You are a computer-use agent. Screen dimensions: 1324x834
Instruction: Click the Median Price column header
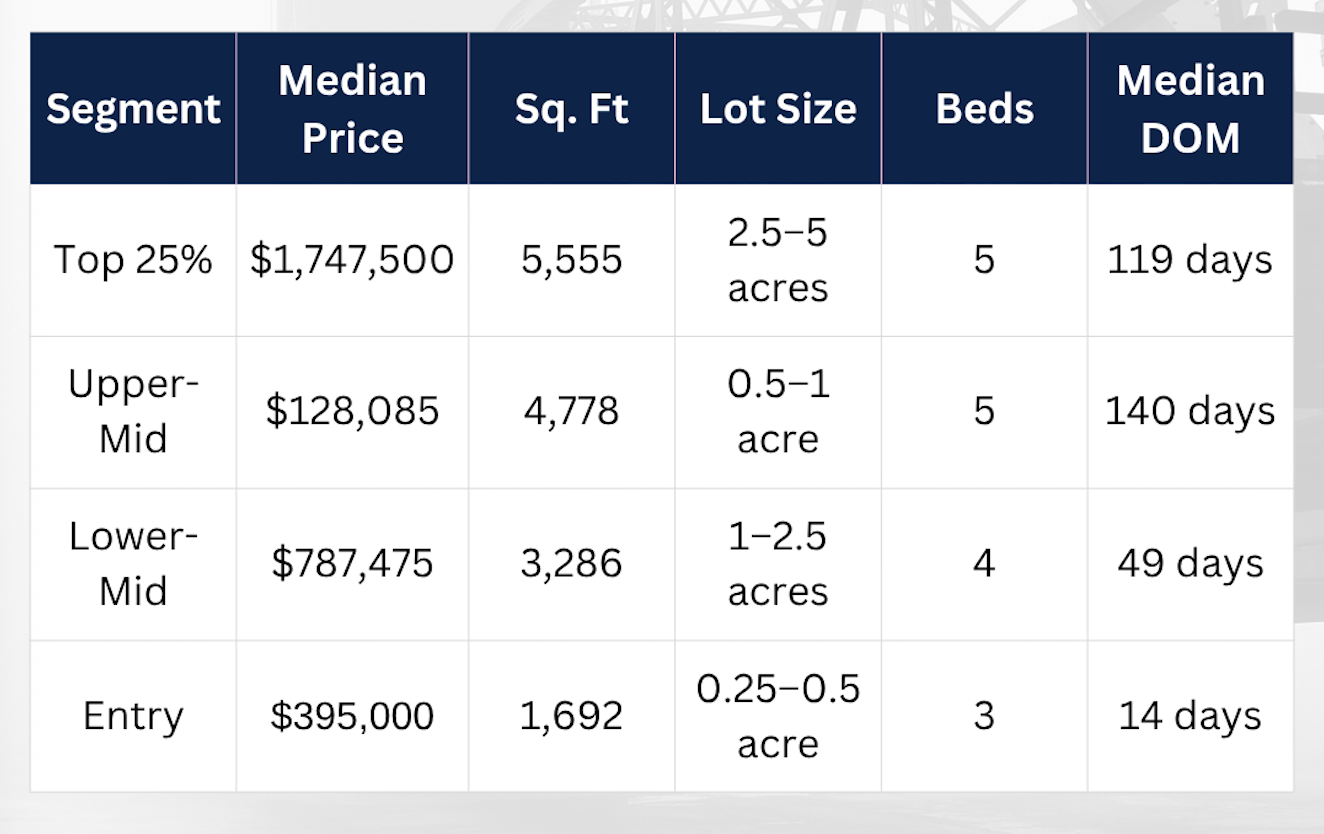point(352,108)
